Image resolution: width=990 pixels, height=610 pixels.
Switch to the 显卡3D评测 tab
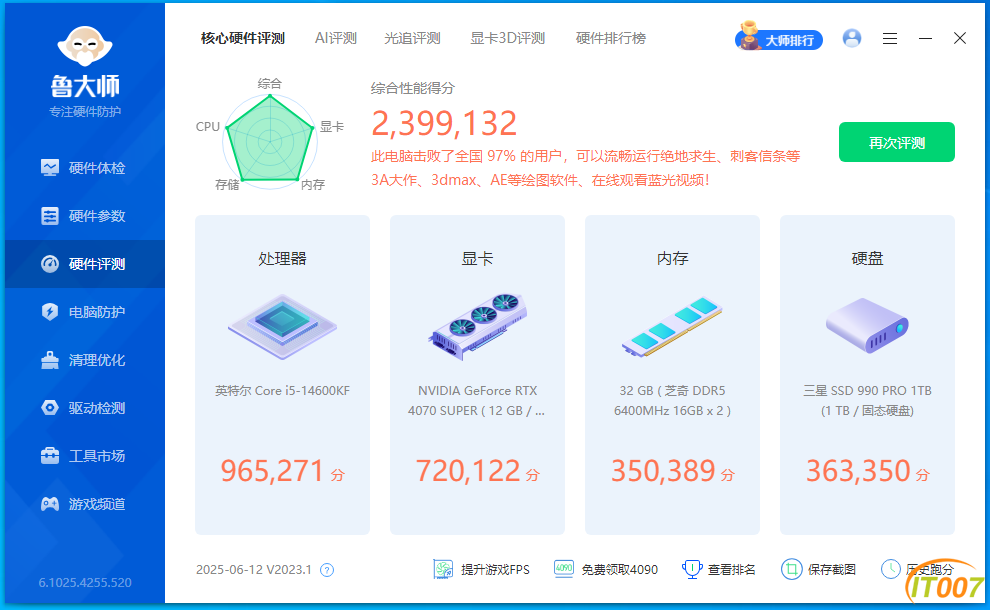pos(508,39)
